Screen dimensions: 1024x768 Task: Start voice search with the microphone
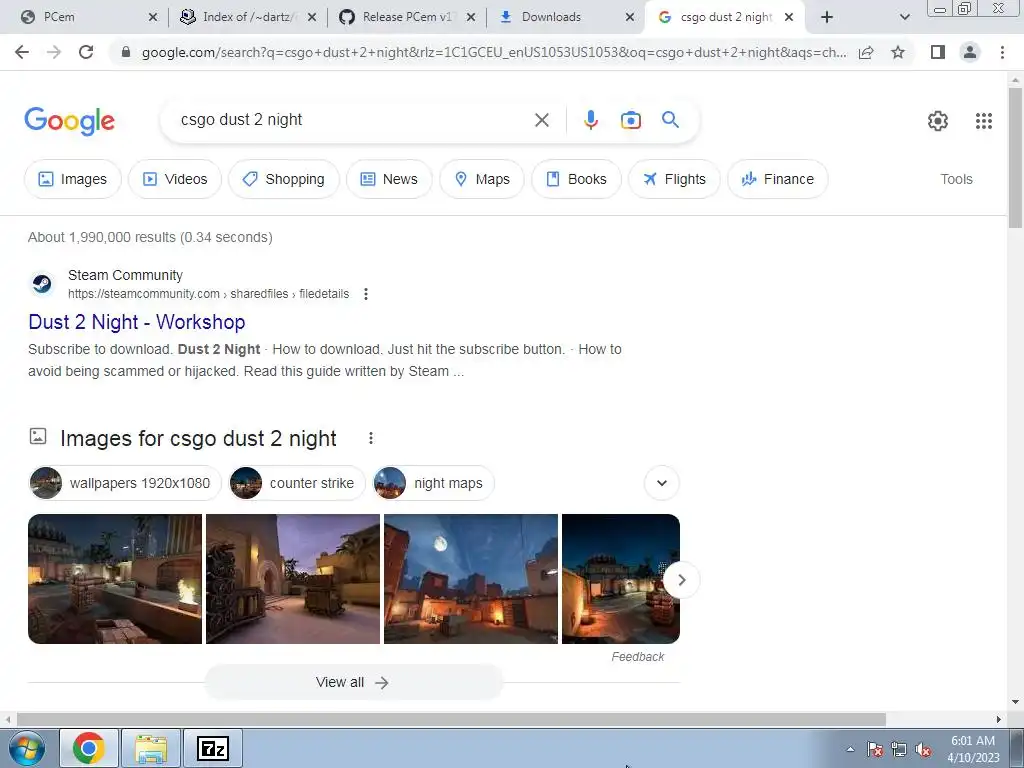(590, 120)
